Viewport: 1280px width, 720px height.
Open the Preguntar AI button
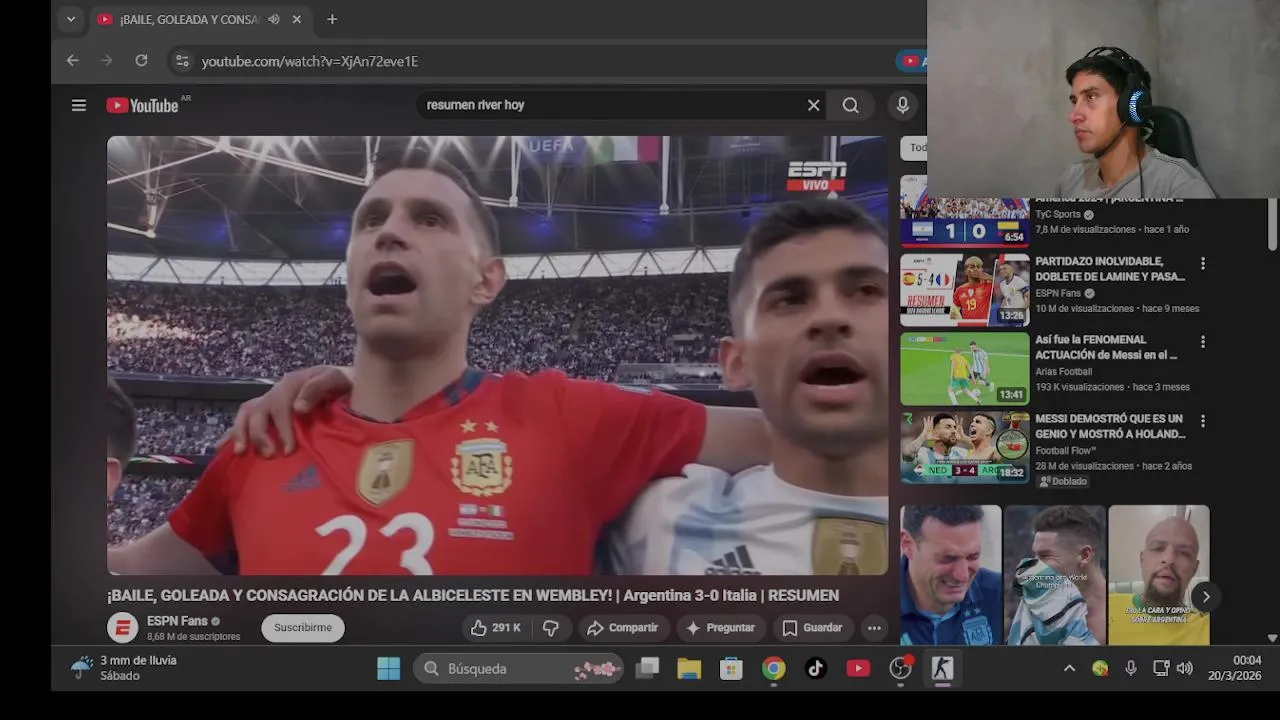(x=720, y=628)
